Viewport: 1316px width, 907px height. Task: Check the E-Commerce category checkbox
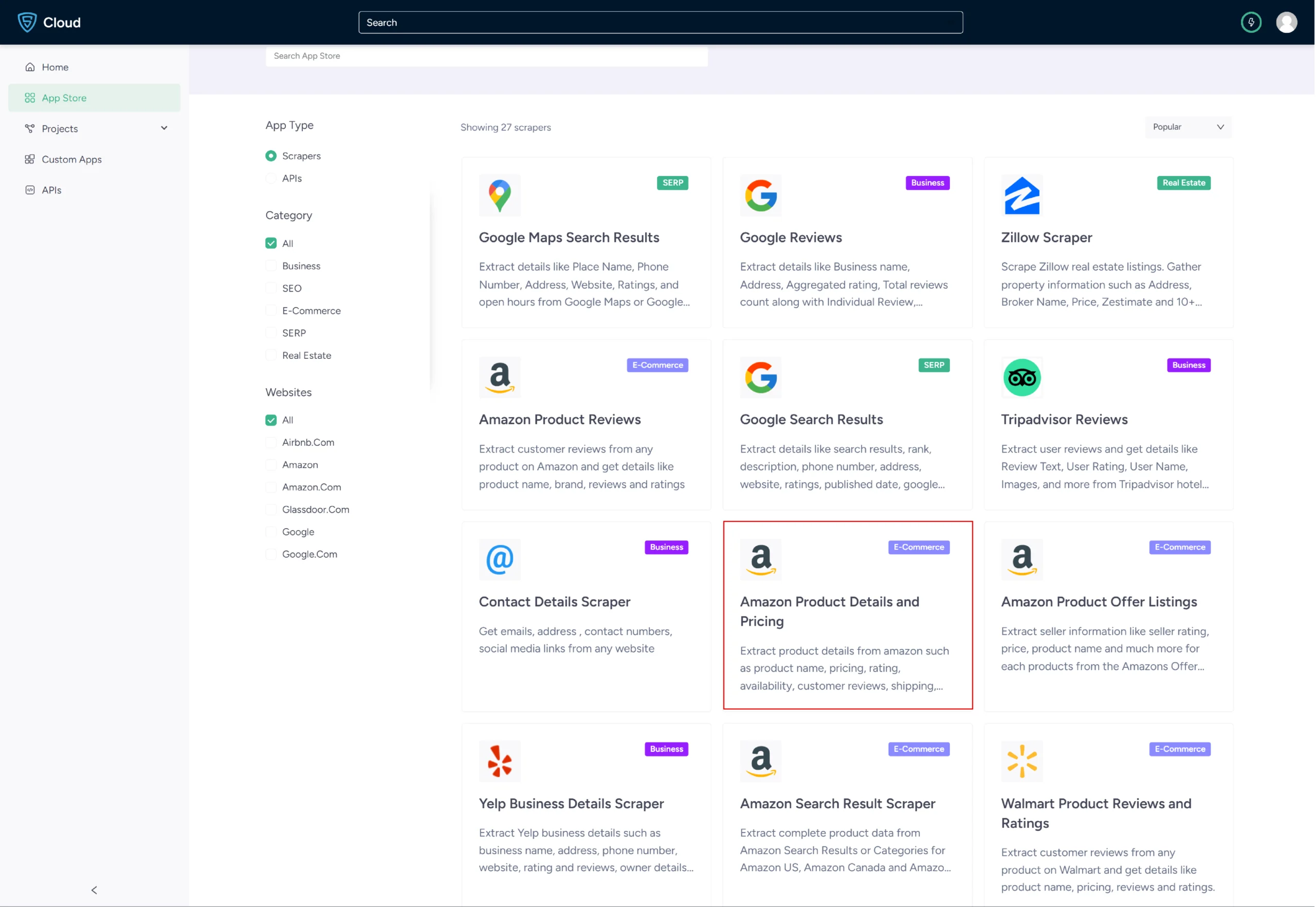coord(271,311)
